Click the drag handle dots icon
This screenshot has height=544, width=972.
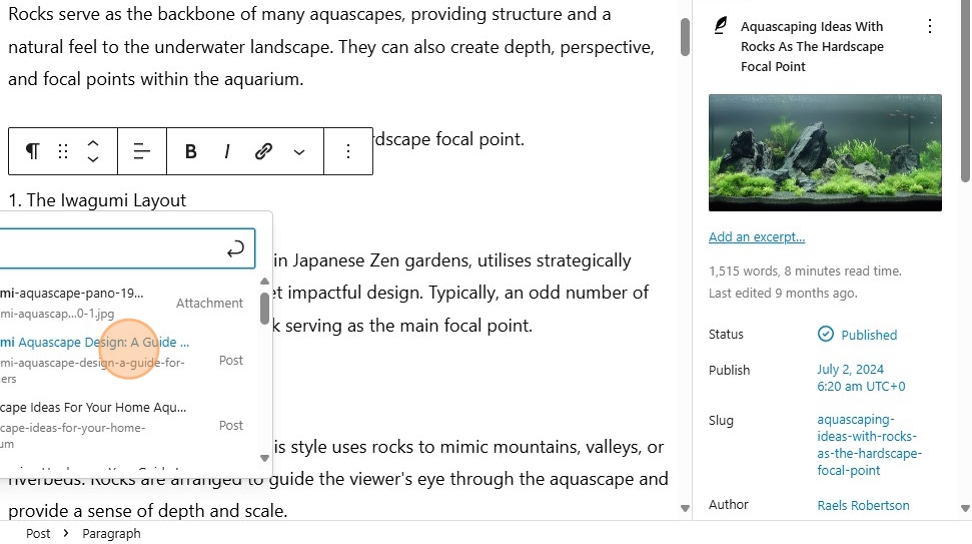63,152
